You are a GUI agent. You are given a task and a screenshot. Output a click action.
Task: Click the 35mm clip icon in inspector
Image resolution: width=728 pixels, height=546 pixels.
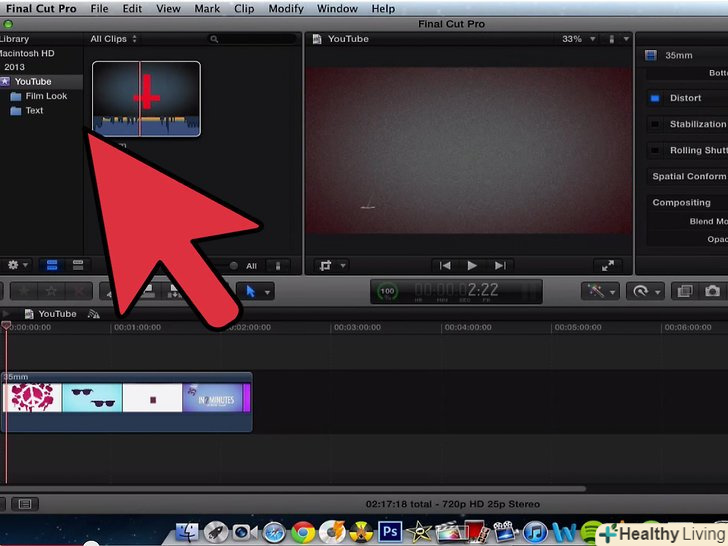tap(651, 56)
